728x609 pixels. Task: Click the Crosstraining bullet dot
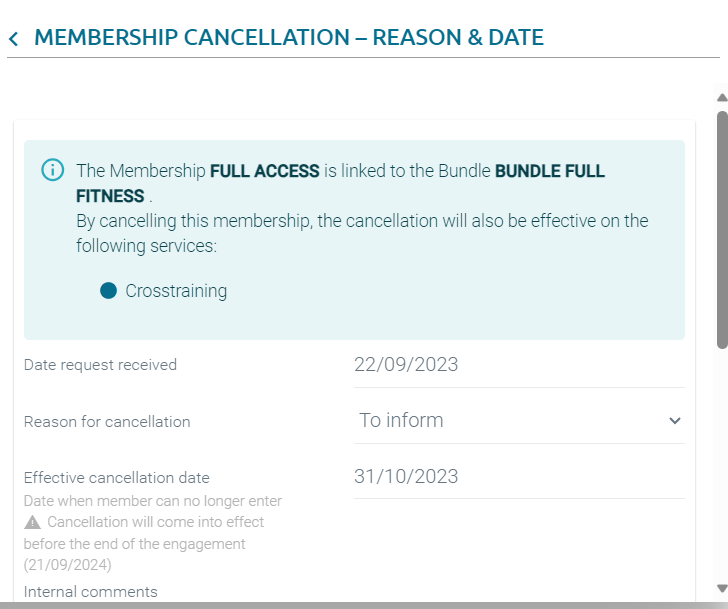[x=109, y=291]
